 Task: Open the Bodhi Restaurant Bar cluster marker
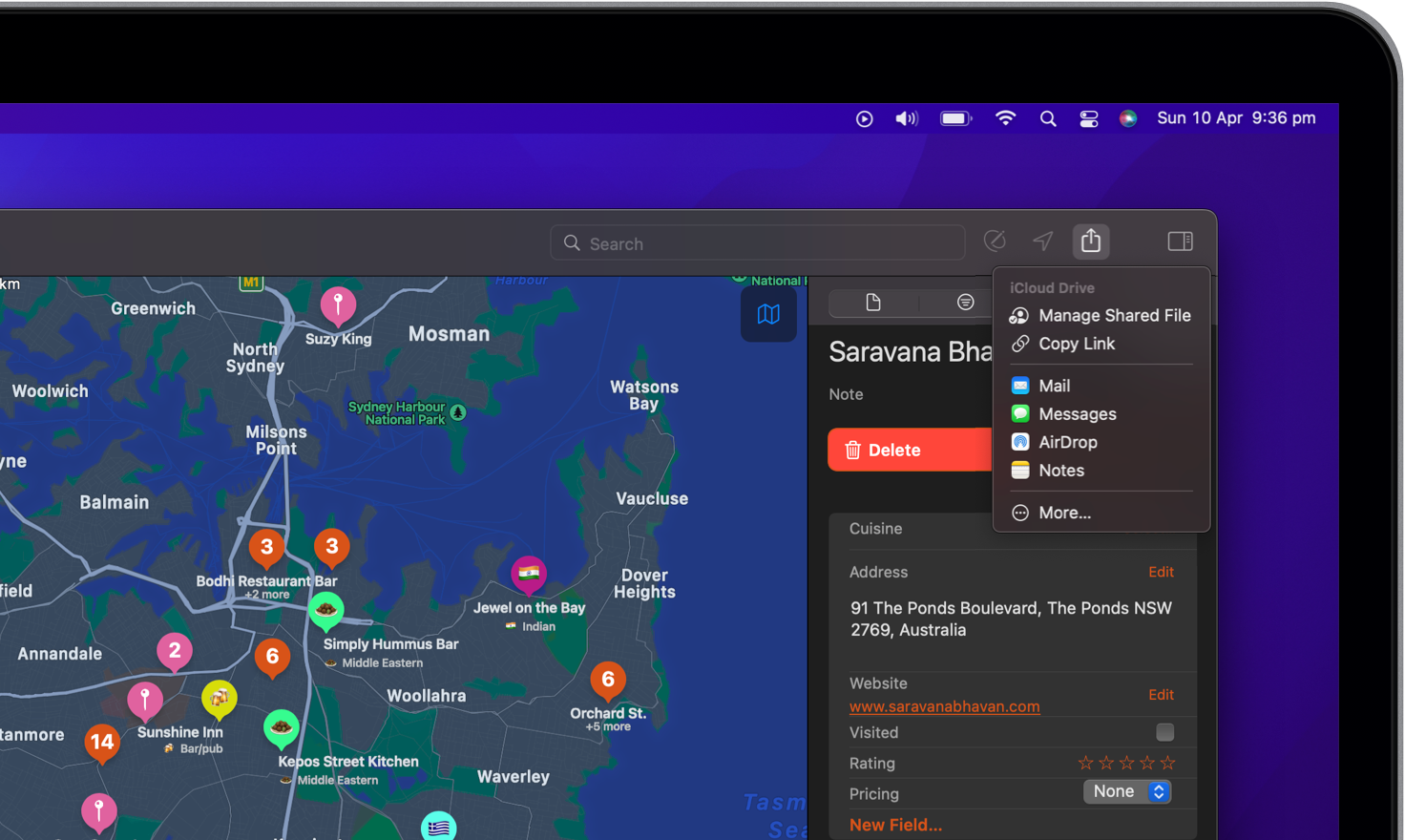coord(267,548)
